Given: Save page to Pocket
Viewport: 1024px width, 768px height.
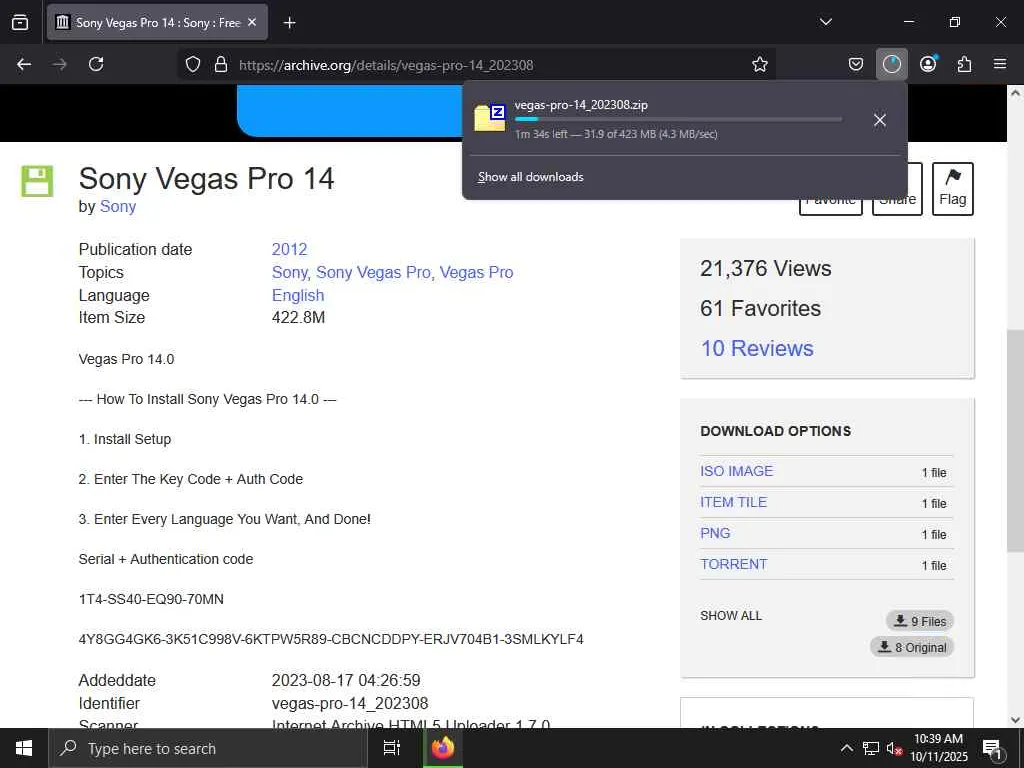Looking at the screenshot, I should 856,64.
